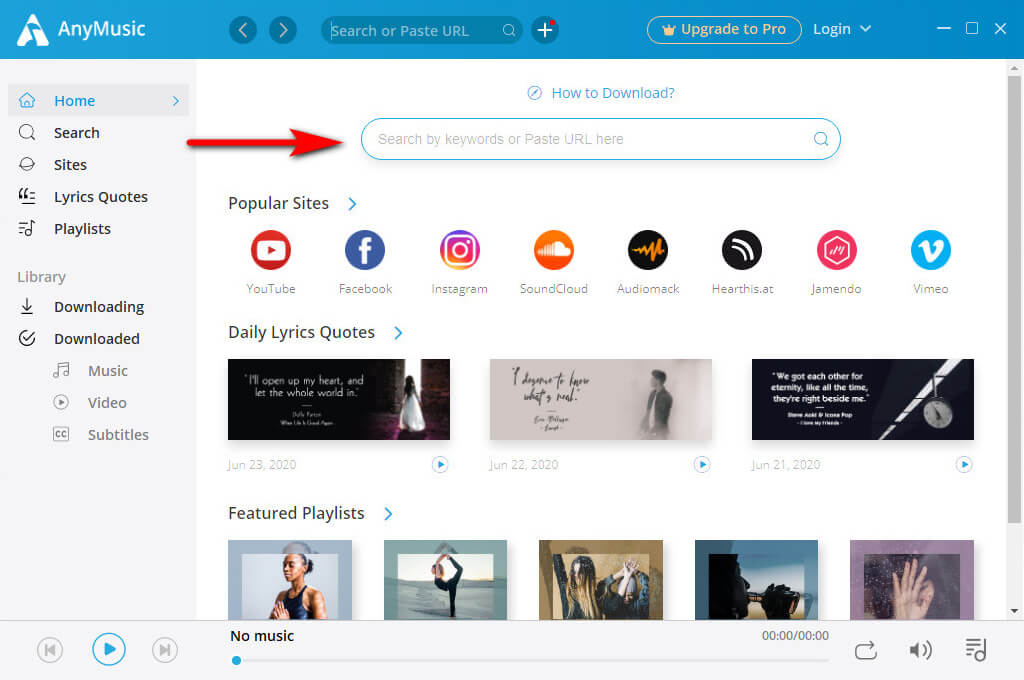Expand Featured Playlists with its chevron

(x=389, y=513)
